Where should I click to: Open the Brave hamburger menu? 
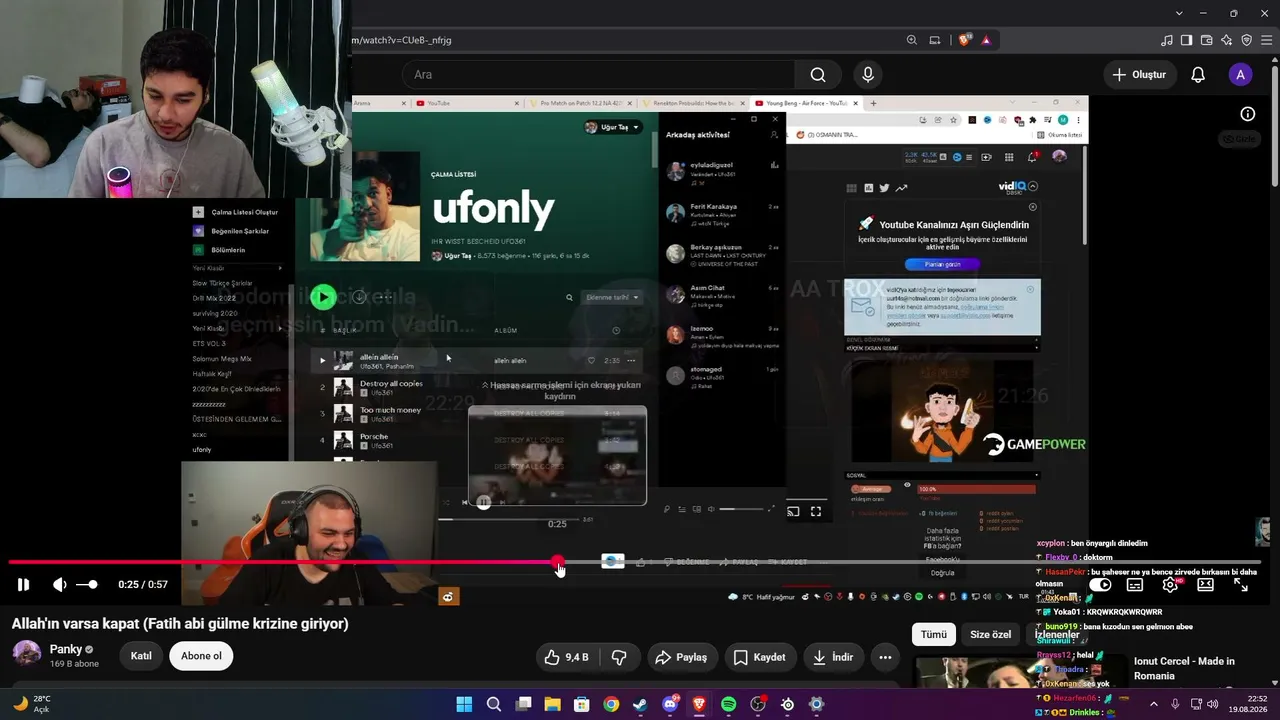pos(1267,40)
